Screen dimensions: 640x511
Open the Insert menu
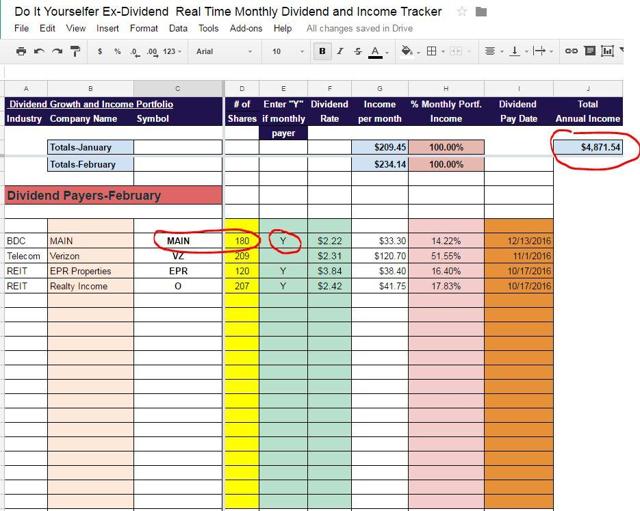(x=107, y=28)
